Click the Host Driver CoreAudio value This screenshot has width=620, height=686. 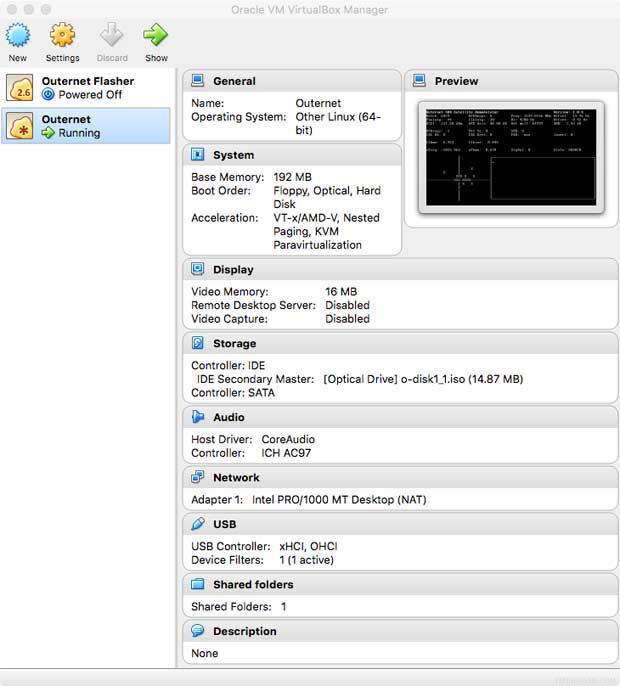288,440
